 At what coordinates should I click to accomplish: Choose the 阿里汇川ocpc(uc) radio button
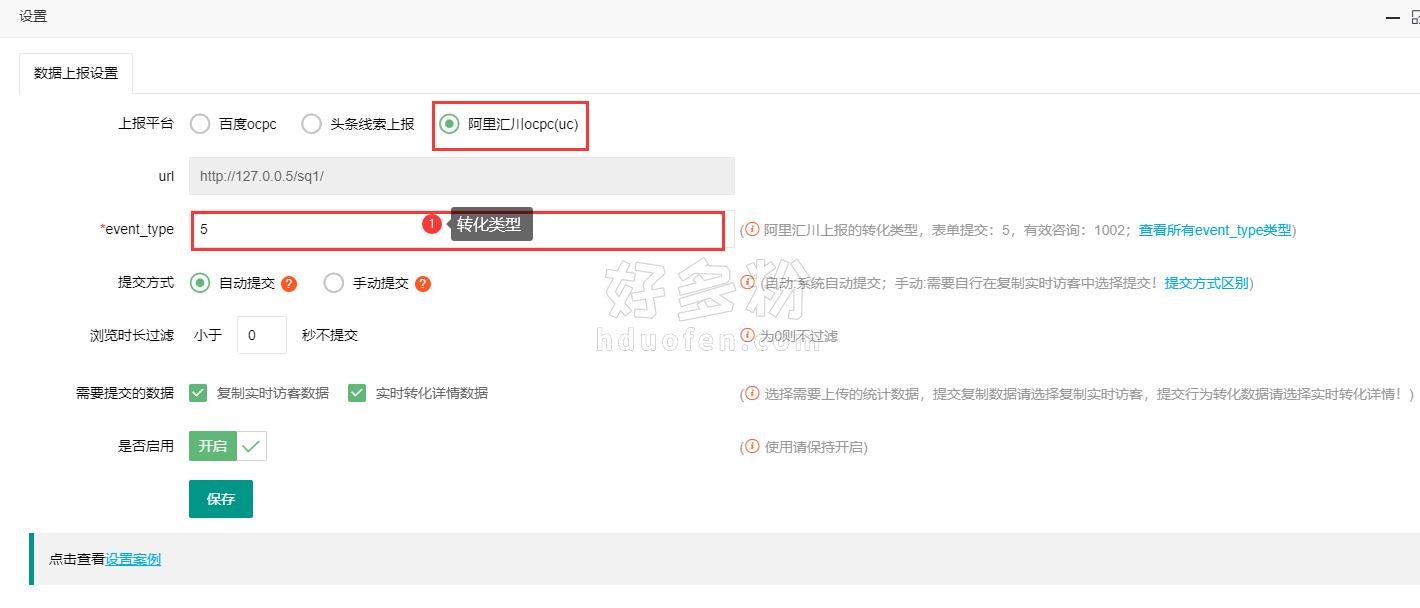point(449,124)
